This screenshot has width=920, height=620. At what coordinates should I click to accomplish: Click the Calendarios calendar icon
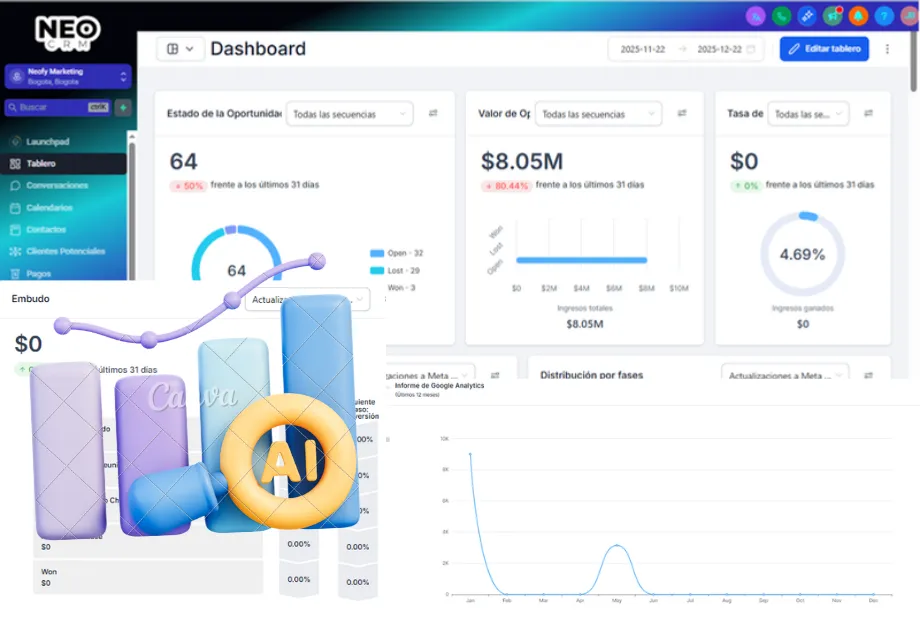(15, 208)
